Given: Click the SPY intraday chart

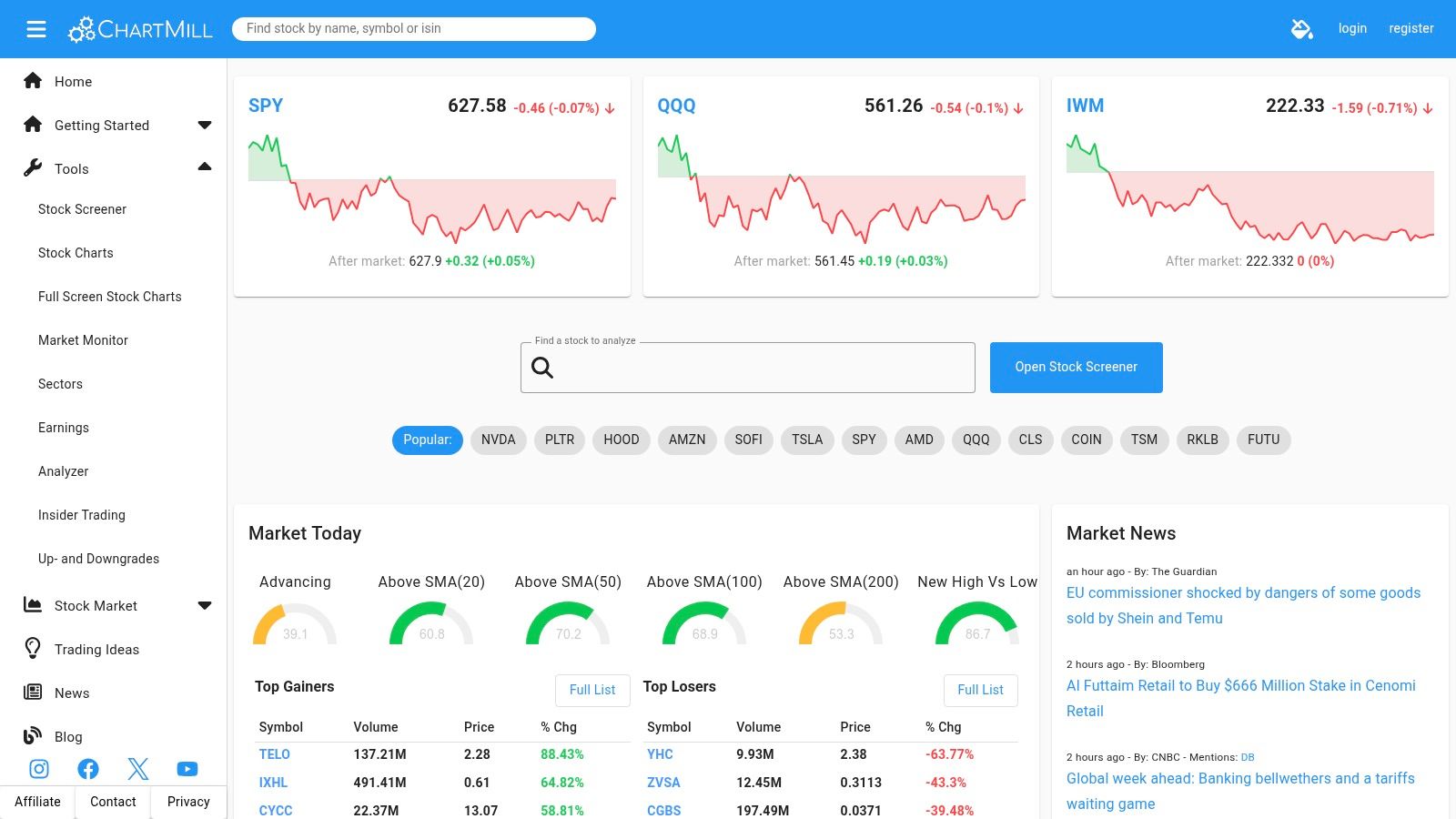Looking at the screenshot, I should coord(432,188).
